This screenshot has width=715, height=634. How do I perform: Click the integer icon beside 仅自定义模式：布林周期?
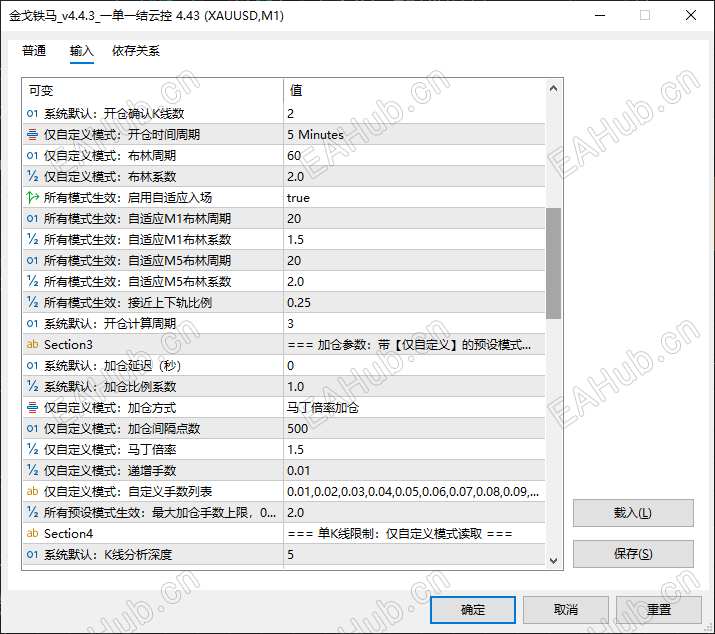click(32, 156)
